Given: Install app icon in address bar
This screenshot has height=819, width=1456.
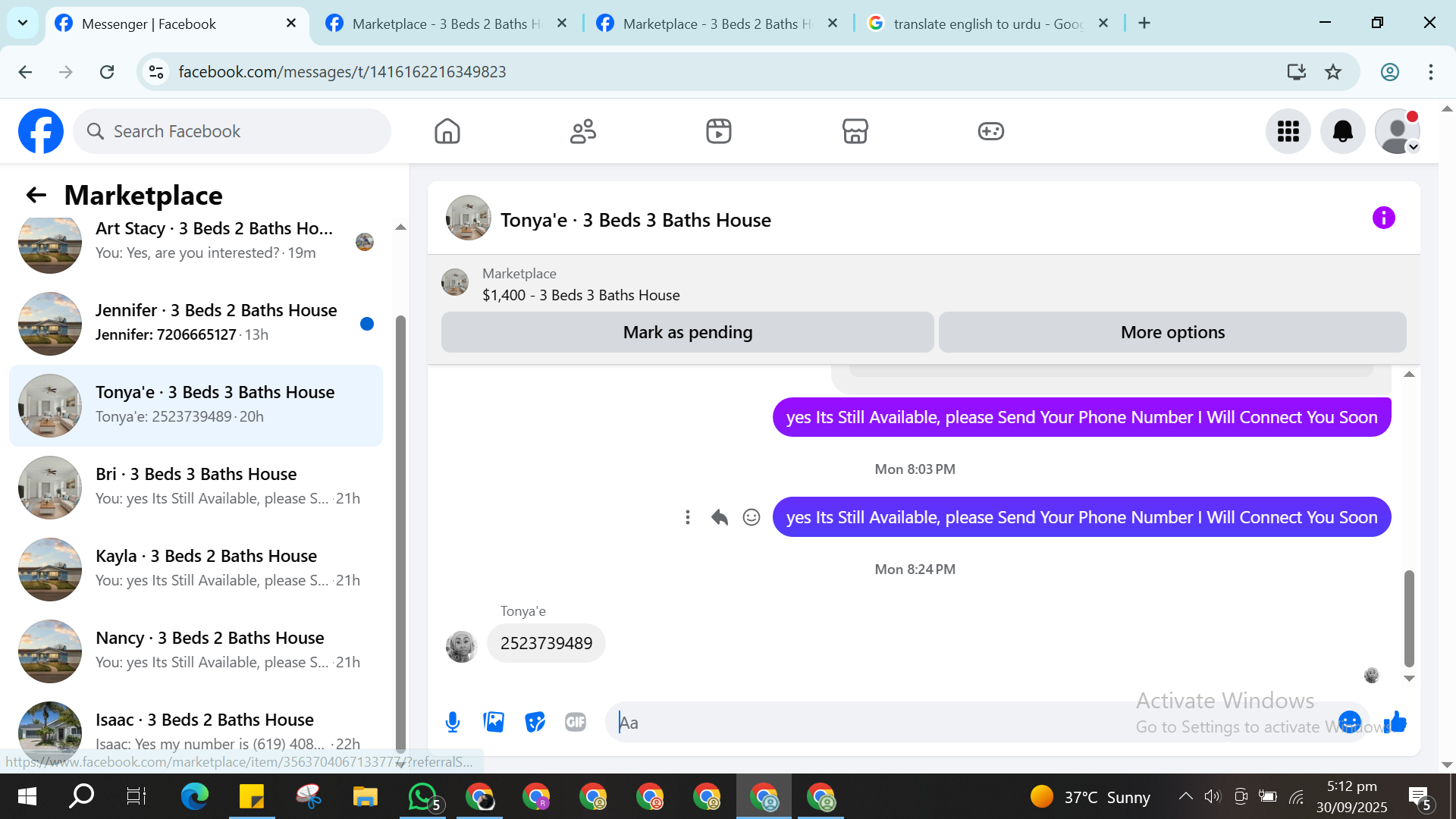Looking at the screenshot, I should (x=1296, y=72).
